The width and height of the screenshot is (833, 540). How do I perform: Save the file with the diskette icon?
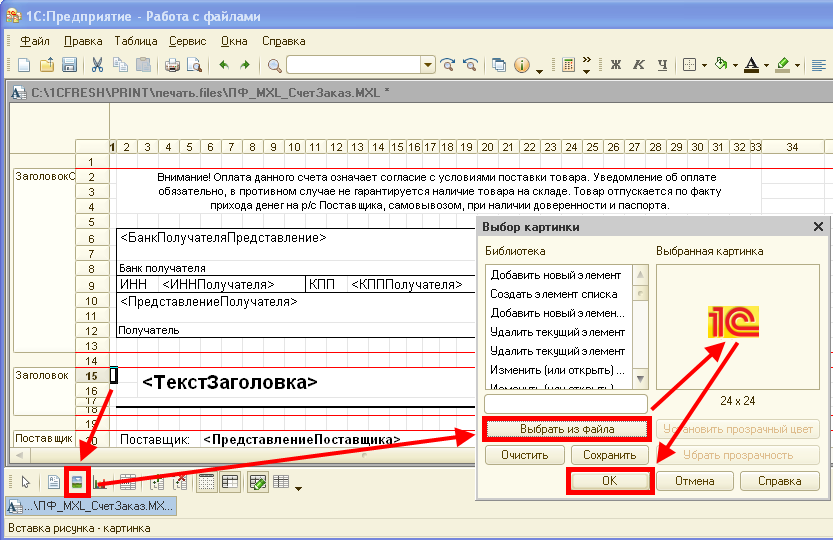(x=69, y=65)
